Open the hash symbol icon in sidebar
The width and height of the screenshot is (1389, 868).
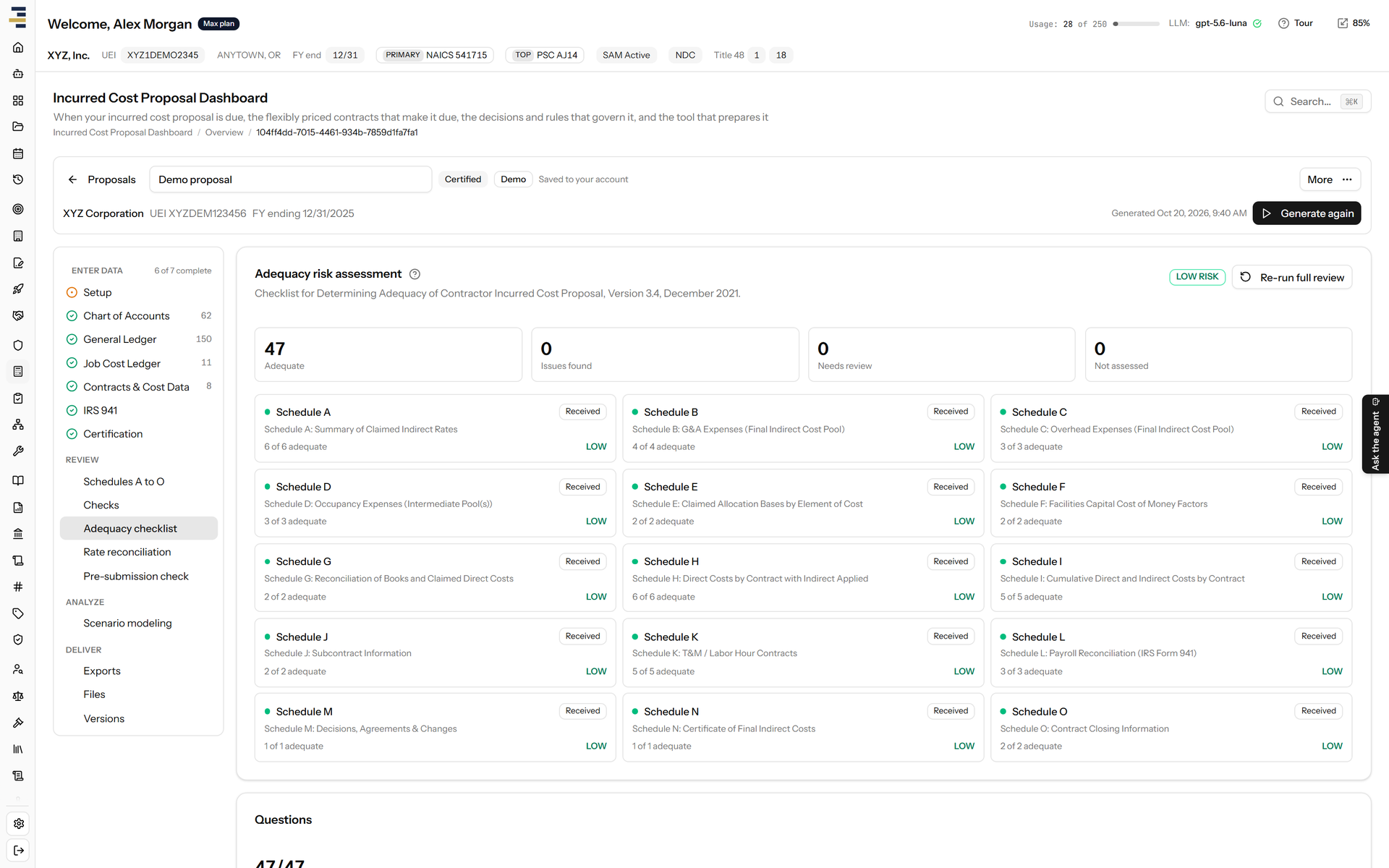18,587
